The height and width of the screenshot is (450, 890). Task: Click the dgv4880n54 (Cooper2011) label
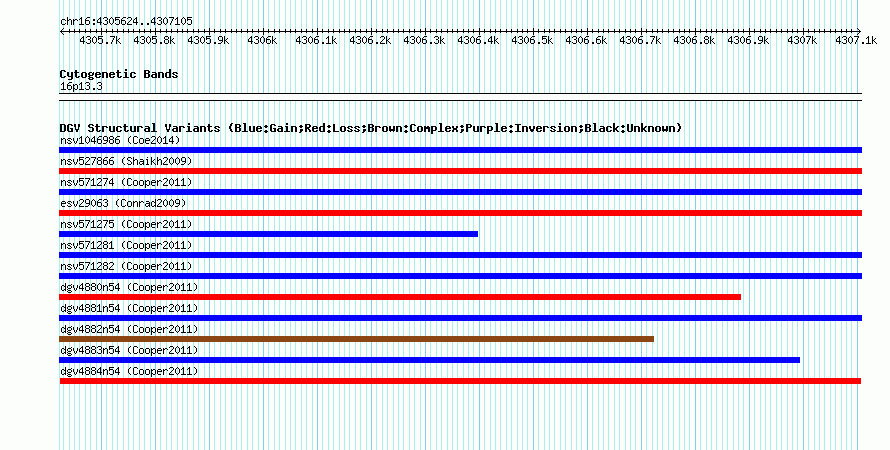tap(129, 287)
